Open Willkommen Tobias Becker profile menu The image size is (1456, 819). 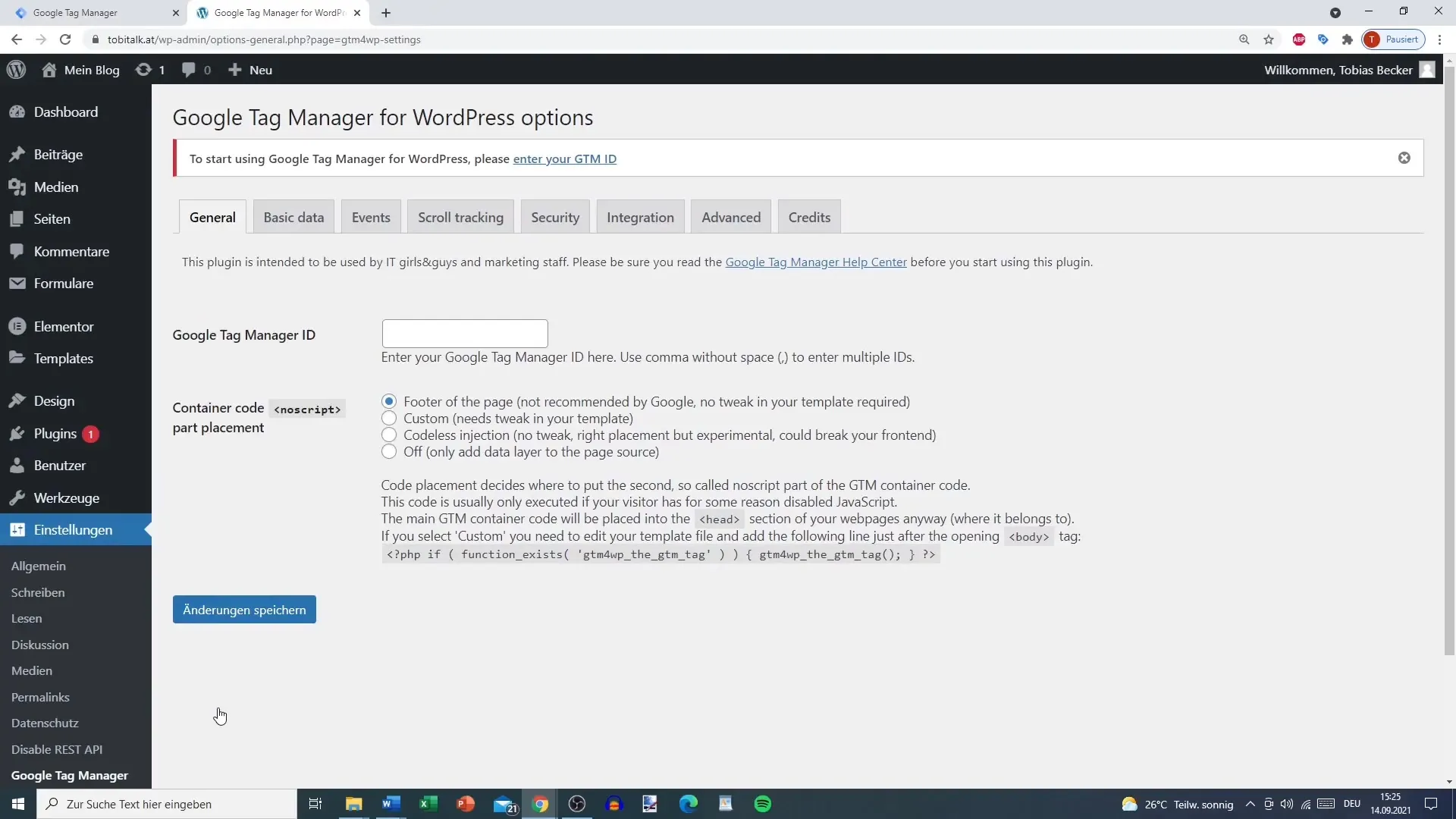1350,70
